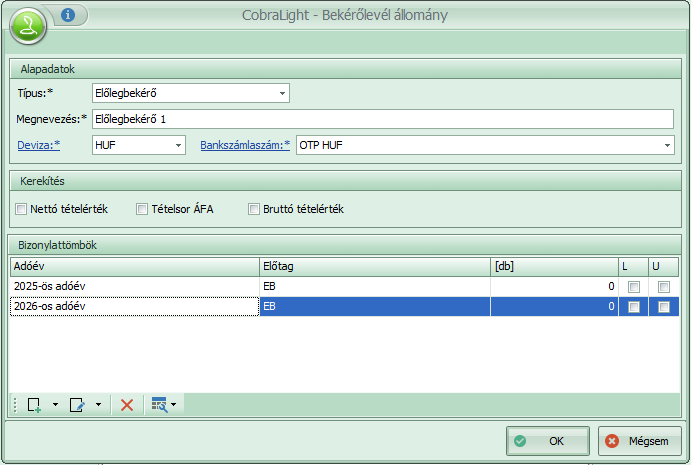The image size is (691, 465).
Task: Click the new document block icon
Action: [35, 405]
